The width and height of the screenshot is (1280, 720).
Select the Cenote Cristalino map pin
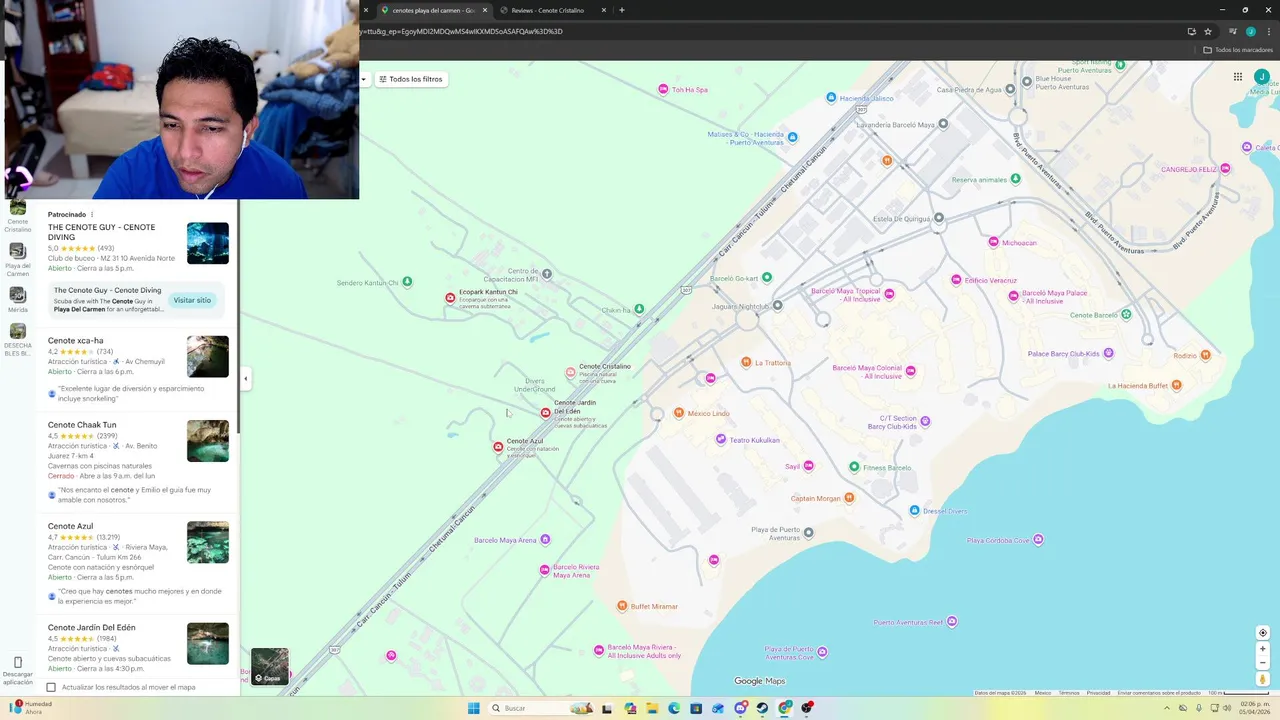pyautogui.click(x=571, y=373)
